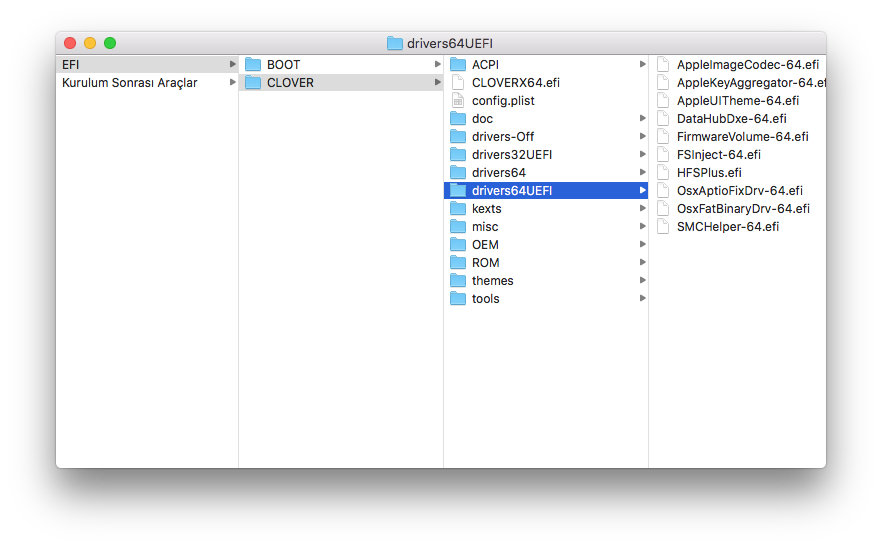Zoom the window with green button
The height and width of the screenshot is (548, 882).
point(110,43)
